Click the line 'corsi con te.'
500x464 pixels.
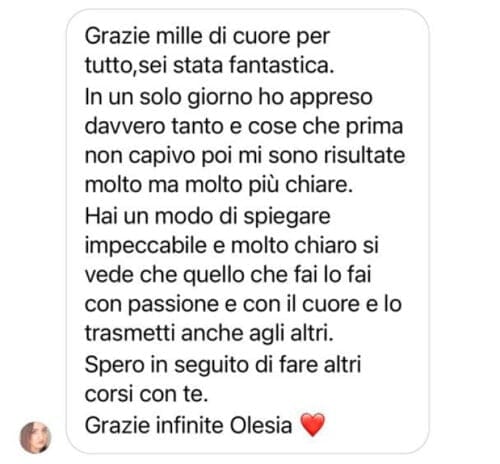click(x=146, y=394)
